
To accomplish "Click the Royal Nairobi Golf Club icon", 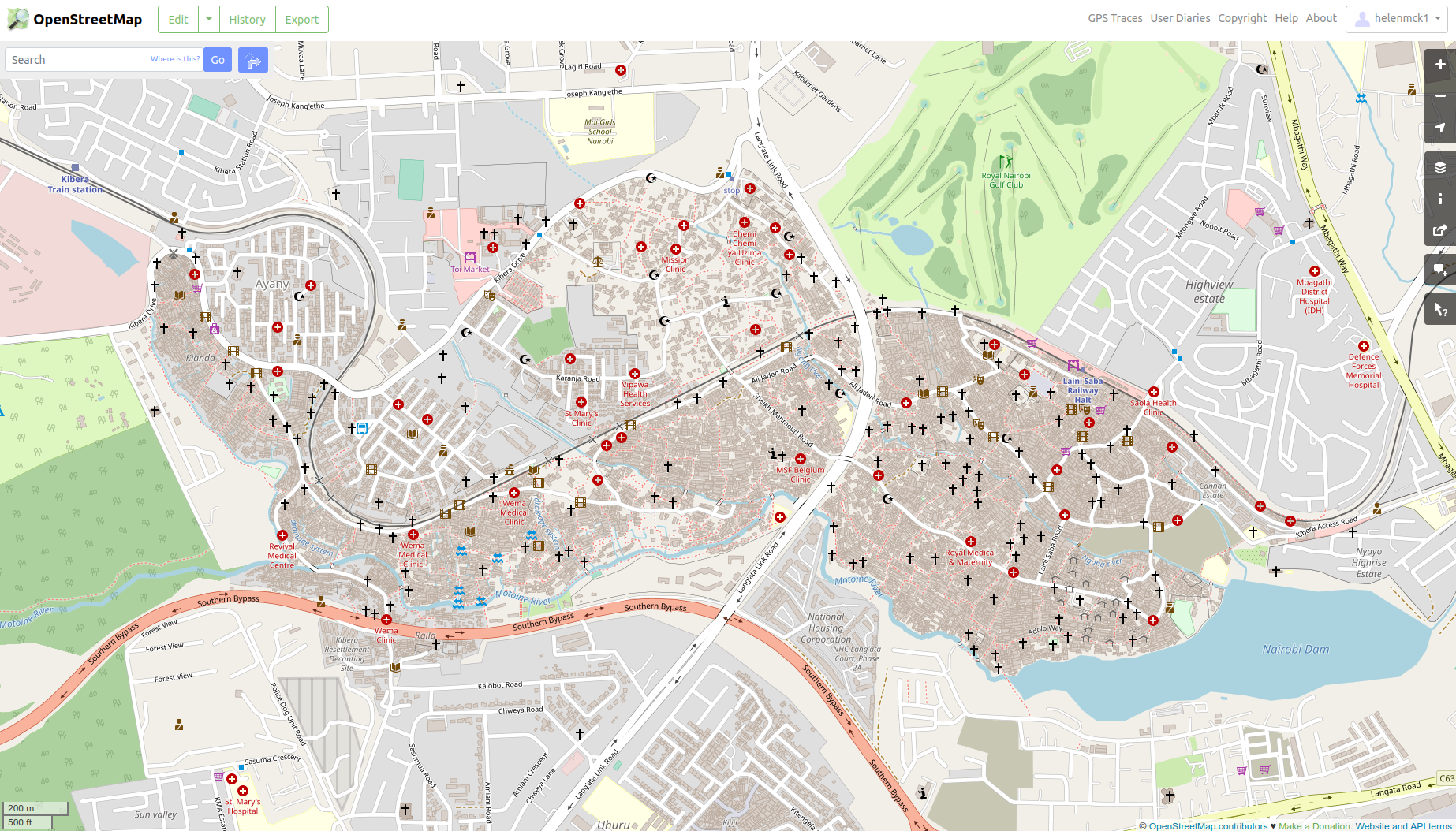I will tap(1006, 163).
